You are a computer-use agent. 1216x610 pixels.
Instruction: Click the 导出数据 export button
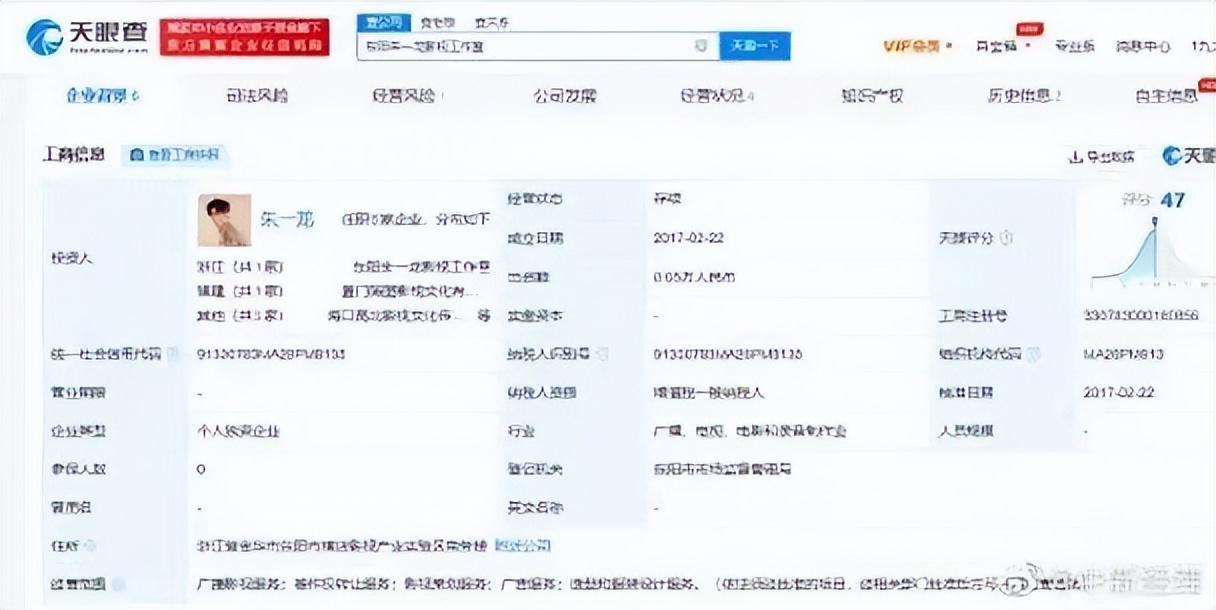1102,156
